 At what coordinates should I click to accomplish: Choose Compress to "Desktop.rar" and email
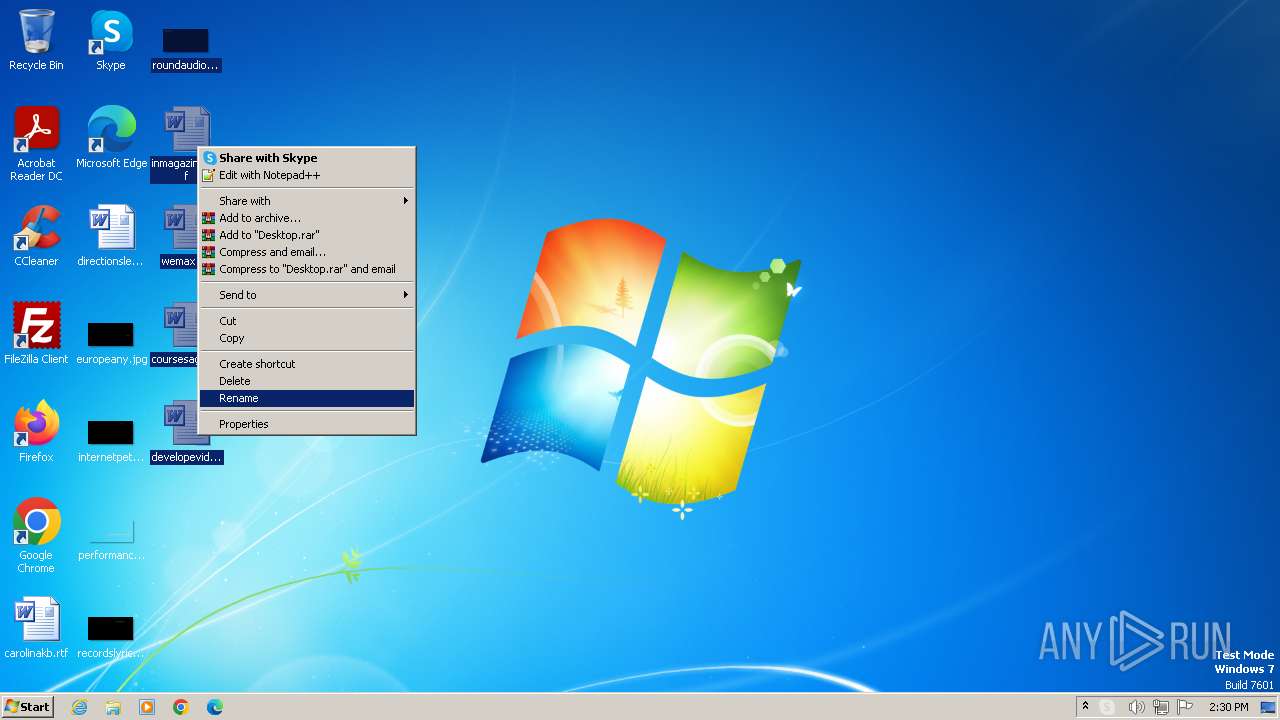coord(307,269)
